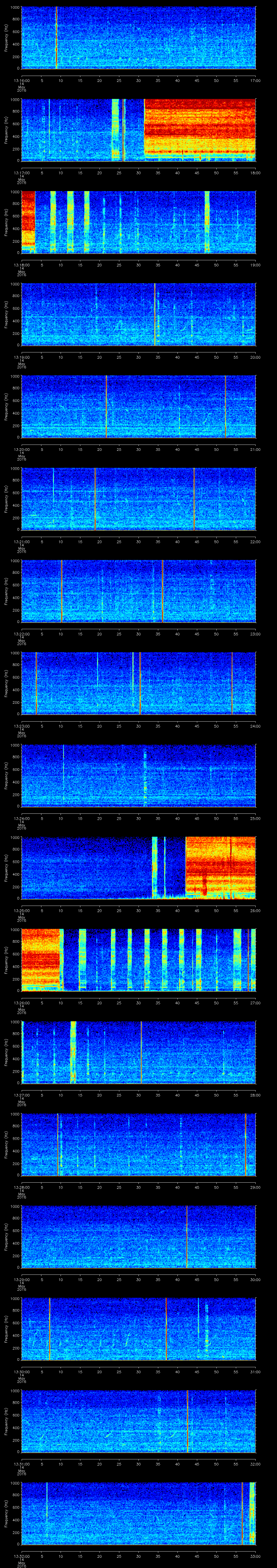Open the spectrogram panel starting at 13:26:00
The image size is (277, 1568).
(x=138, y=960)
